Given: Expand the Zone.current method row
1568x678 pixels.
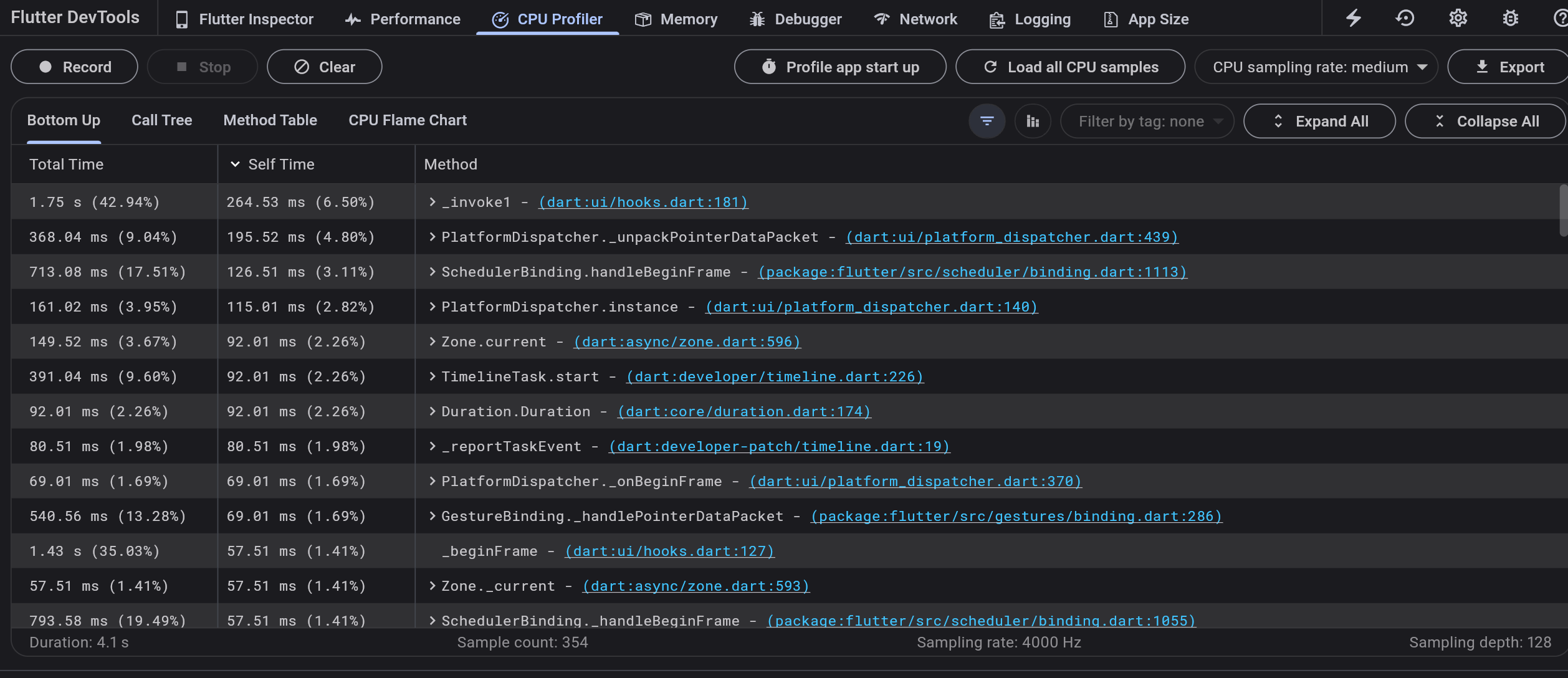Looking at the screenshot, I should 432,341.
